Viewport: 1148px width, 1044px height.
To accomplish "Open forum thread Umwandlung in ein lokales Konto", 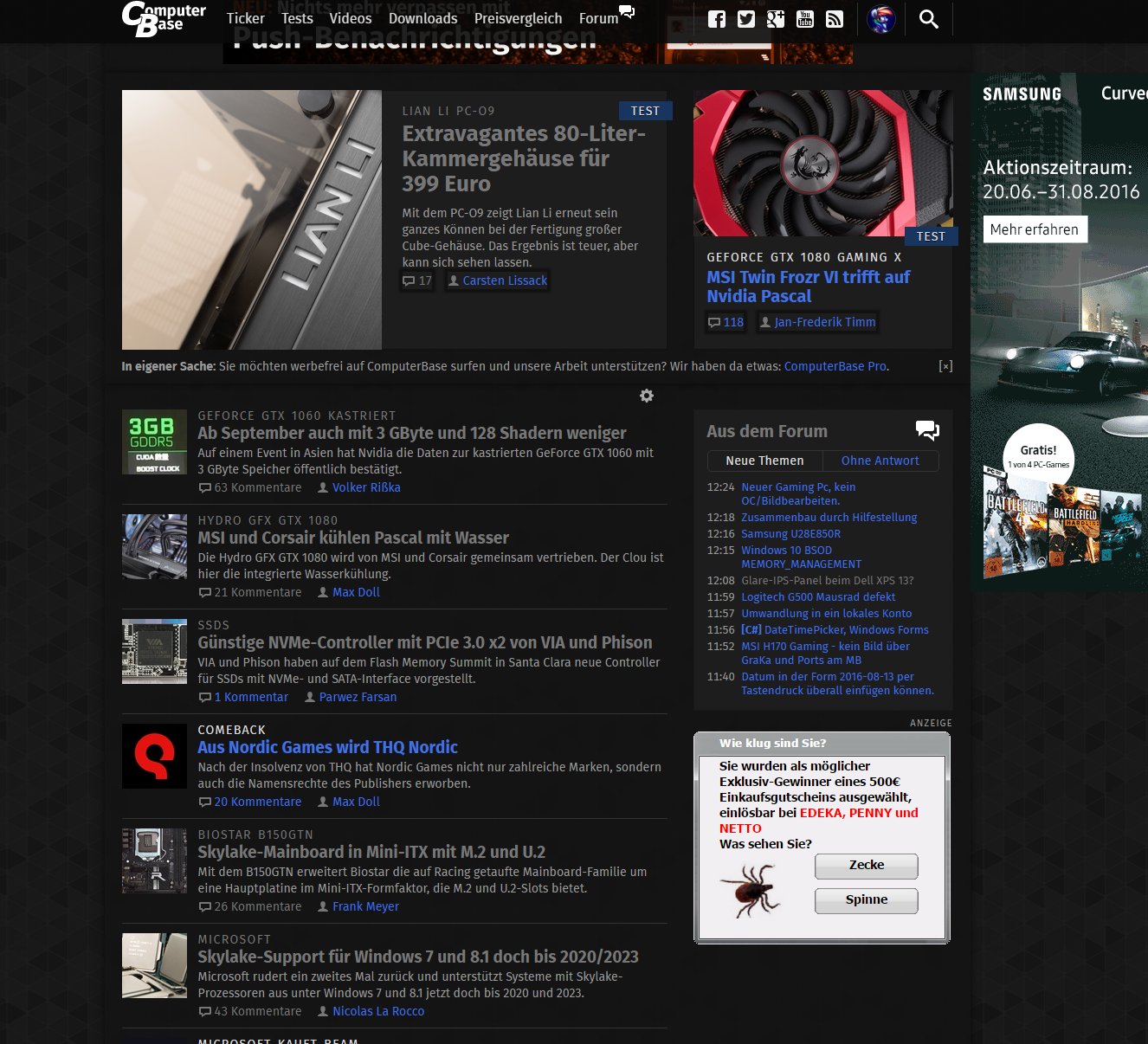I will pos(827,614).
